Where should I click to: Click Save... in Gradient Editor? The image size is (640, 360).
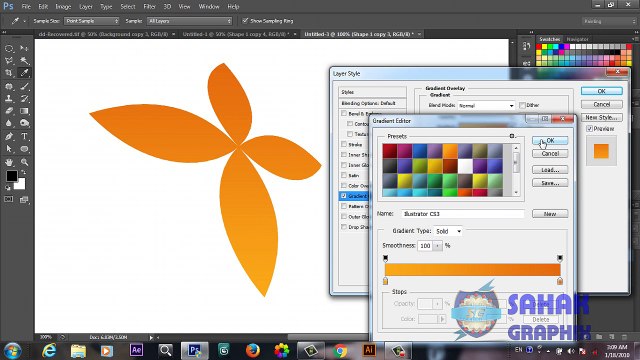pos(550,183)
